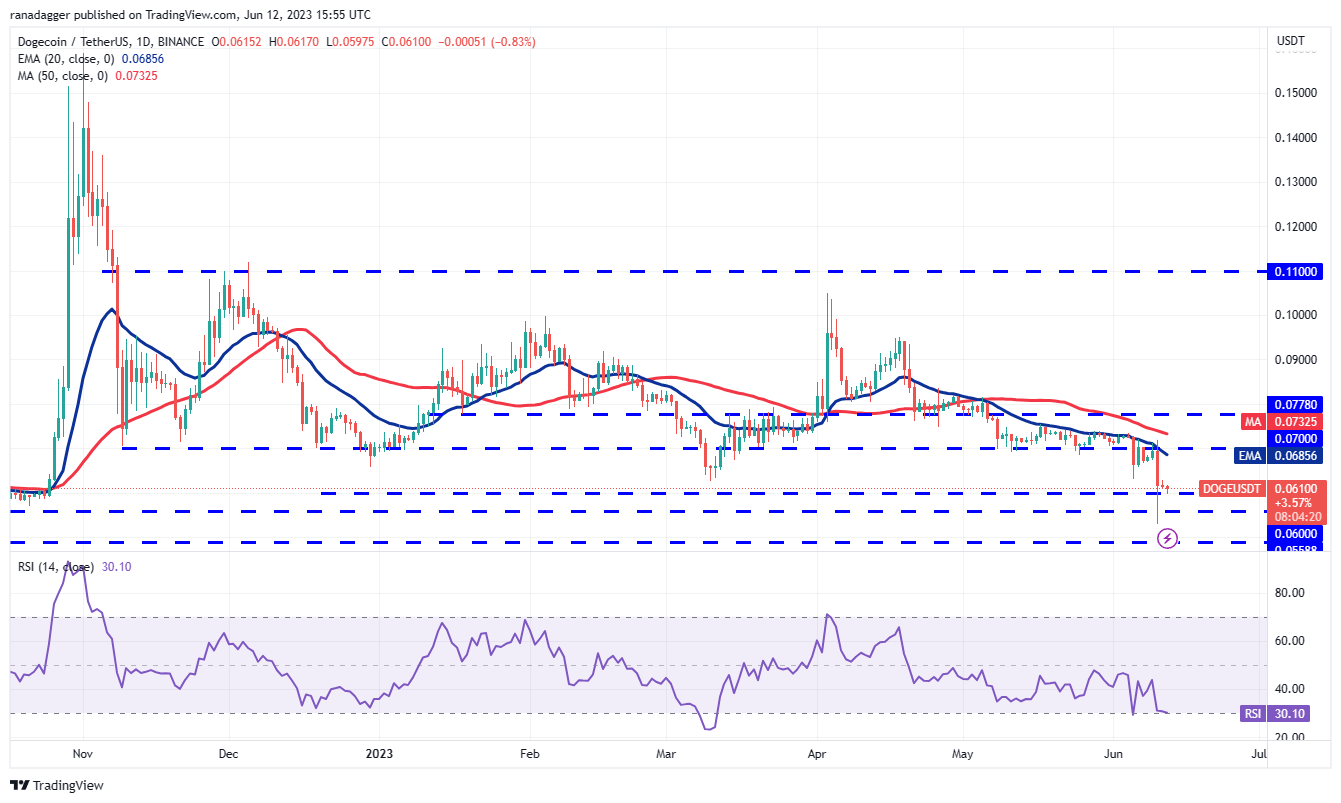Viewport: 1341px width, 803px height.
Task: Select the MA (50, close, 0) legend
Action: [x=84, y=76]
